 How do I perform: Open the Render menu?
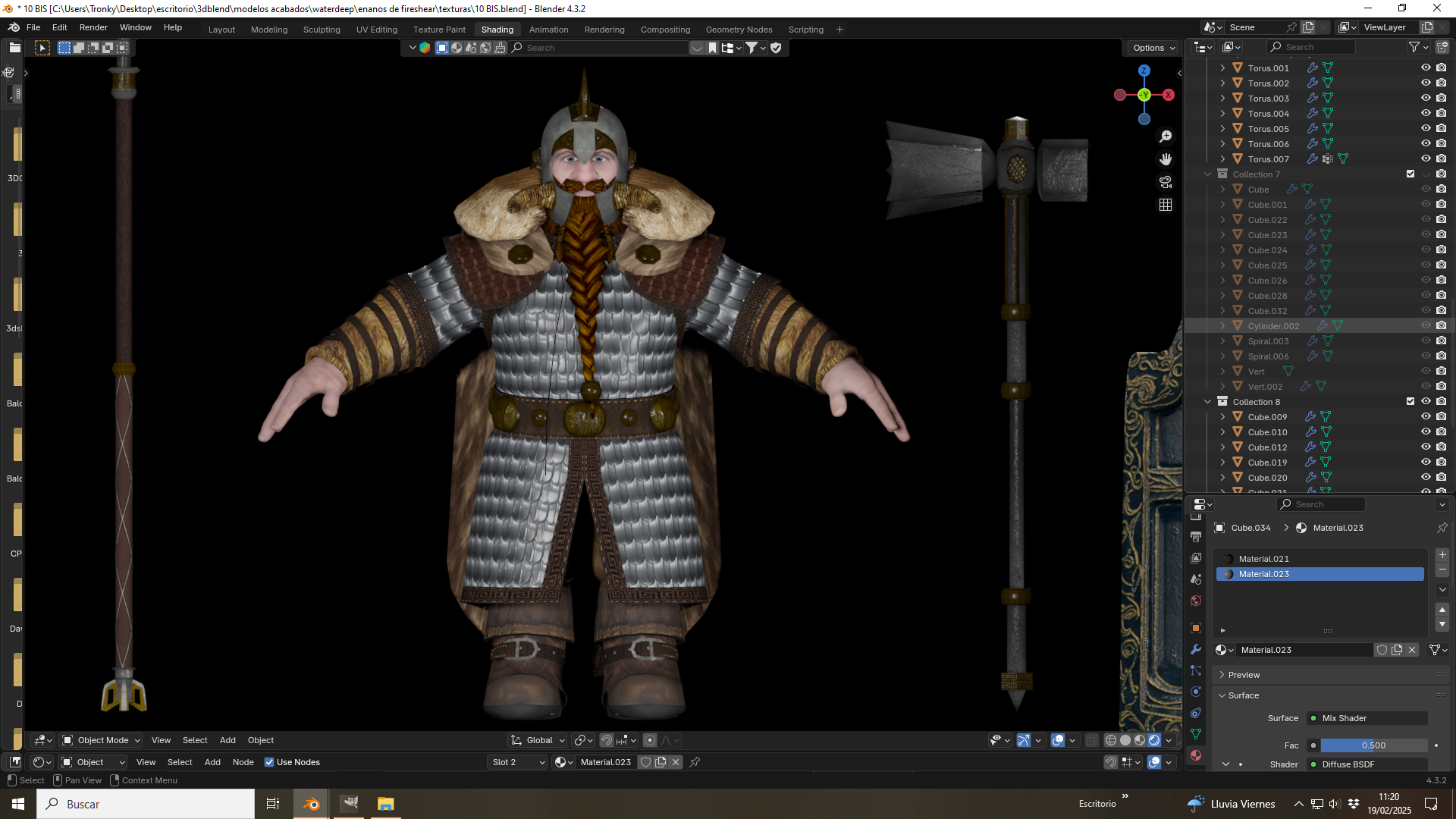point(93,27)
